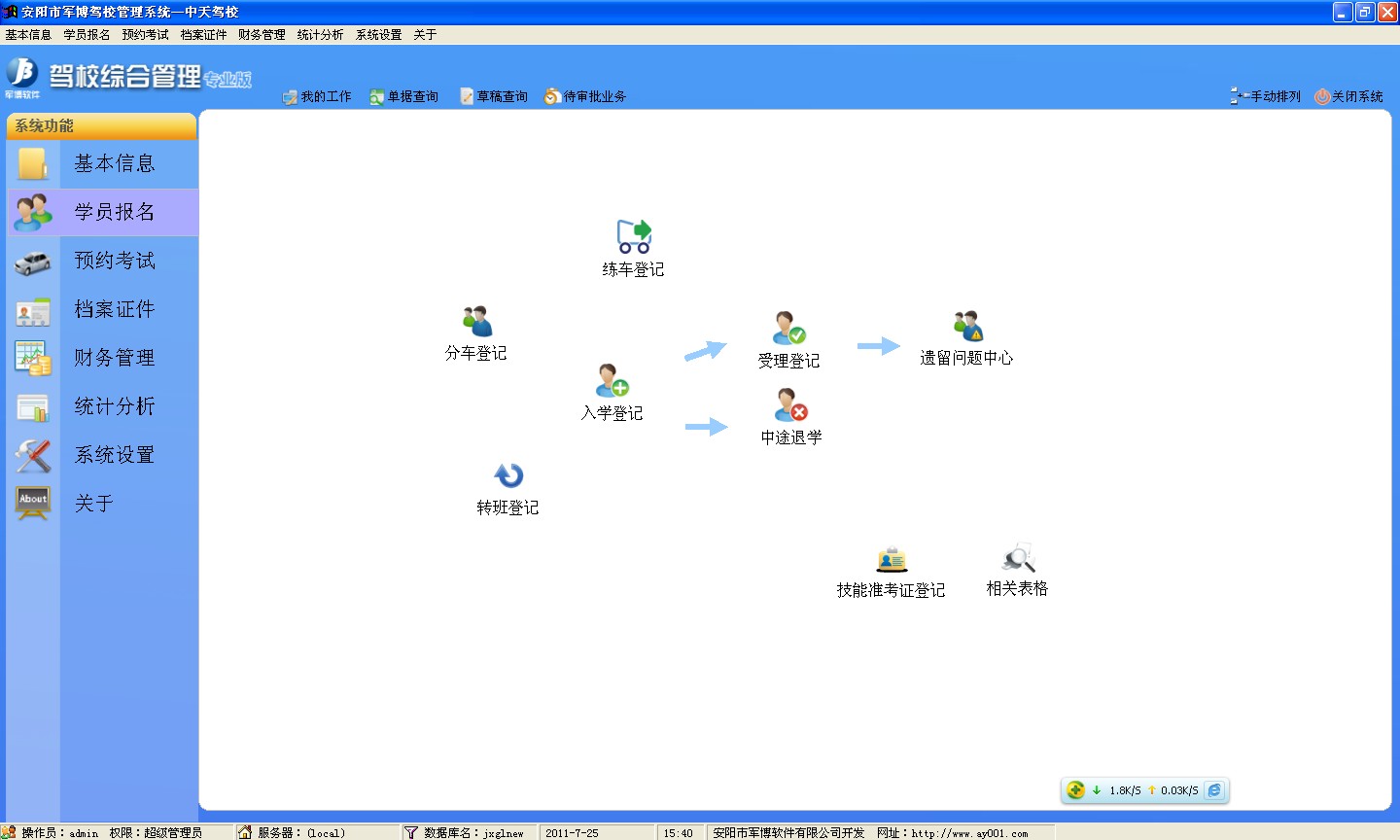1400x840 pixels.
Task: Open the 档案证件 menu in menu bar
Action: pos(203,35)
